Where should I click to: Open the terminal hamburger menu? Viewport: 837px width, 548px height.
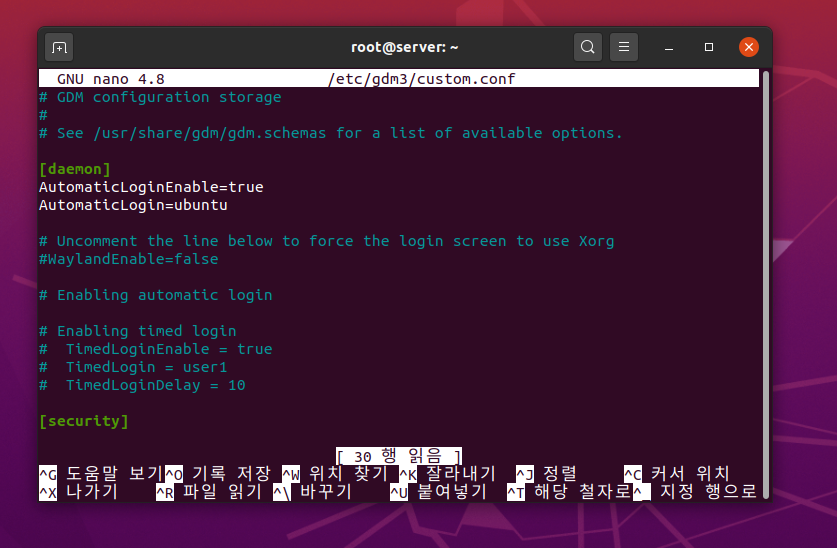tap(623, 47)
